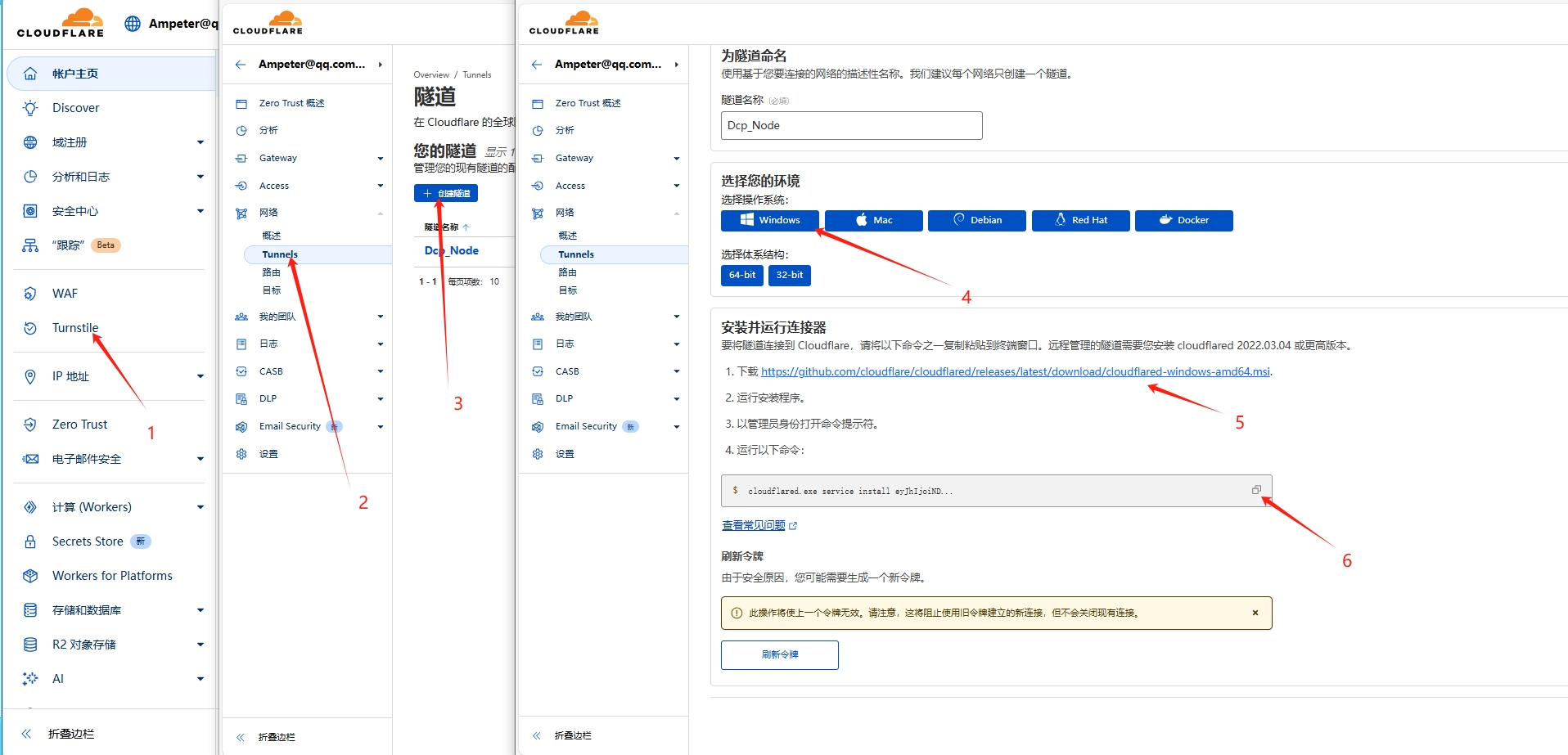Open the Dcp_Node tunnel link
Screen dimensions: 1568x755
[x=452, y=250]
